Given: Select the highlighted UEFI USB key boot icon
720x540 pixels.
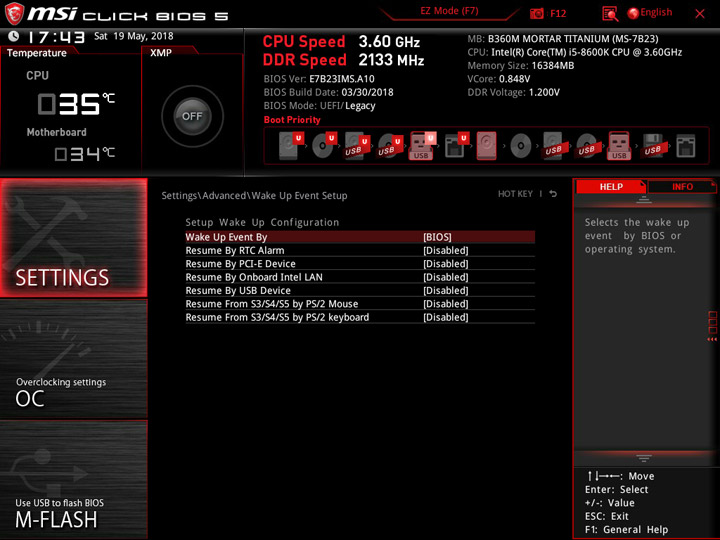Looking at the screenshot, I should tap(422, 146).
